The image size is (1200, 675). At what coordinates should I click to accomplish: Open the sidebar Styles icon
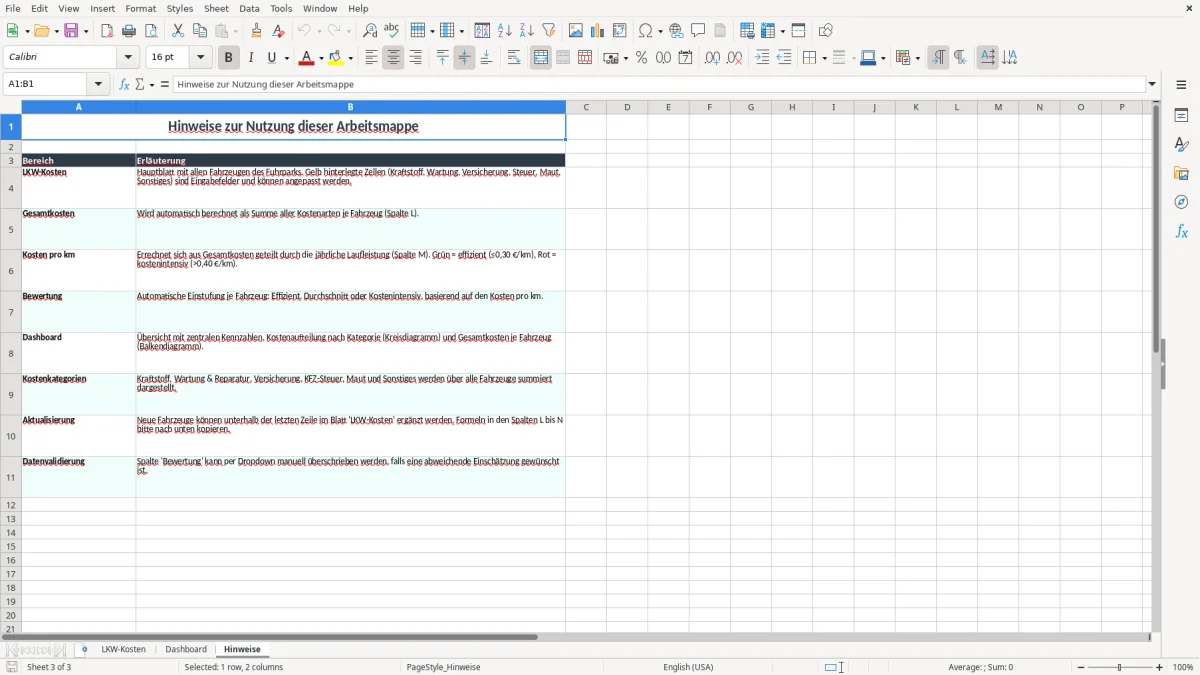[x=1181, y=145]
